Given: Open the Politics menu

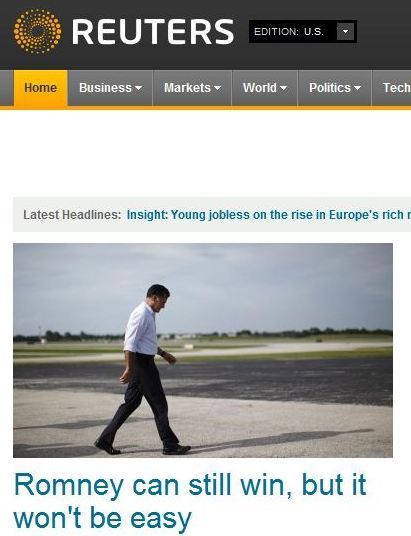Looking at the screenshot, I should point(335,88).
